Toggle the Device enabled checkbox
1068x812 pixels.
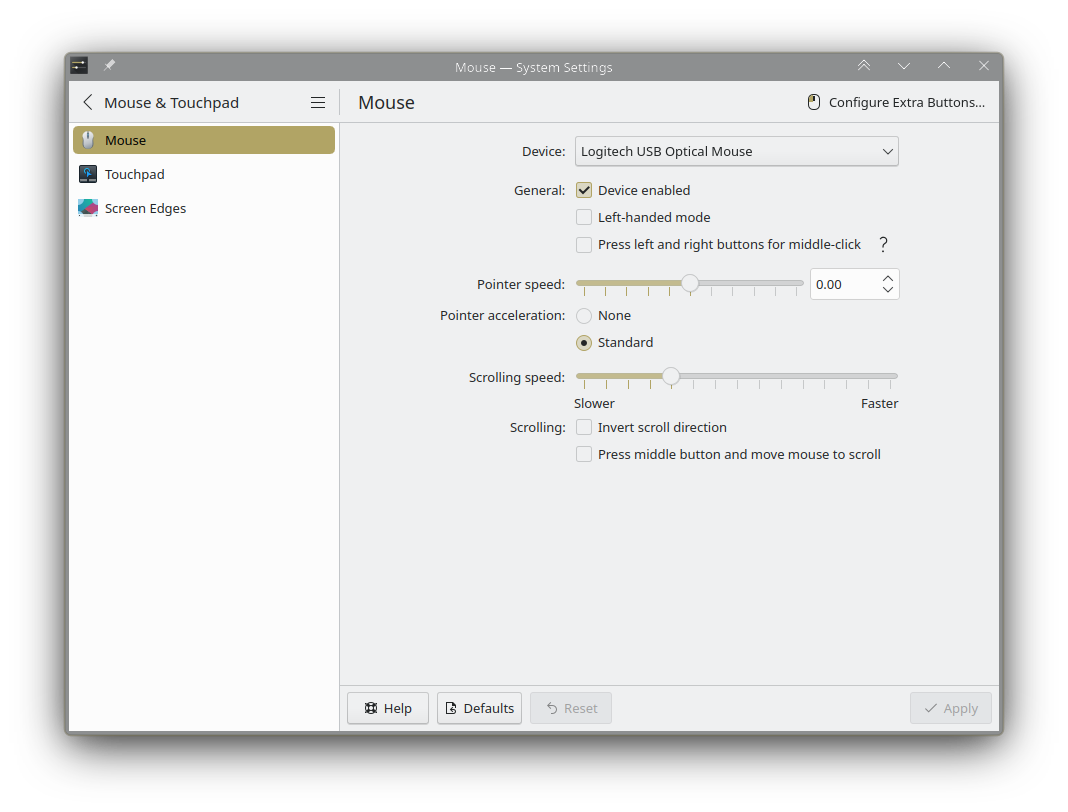click(584, 190)
